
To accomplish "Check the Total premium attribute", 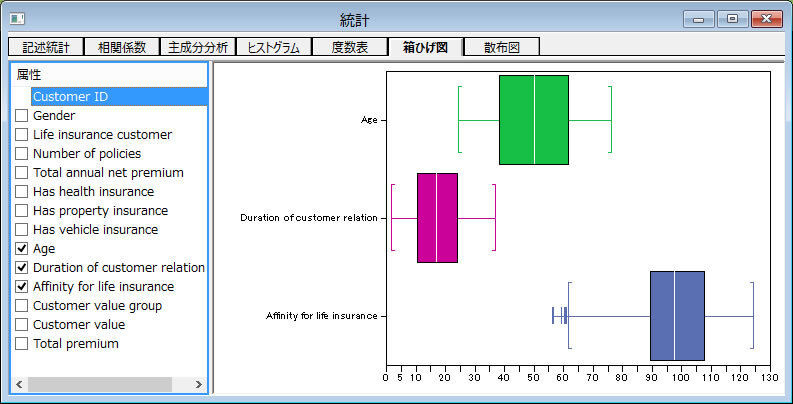I will (21, 344).
